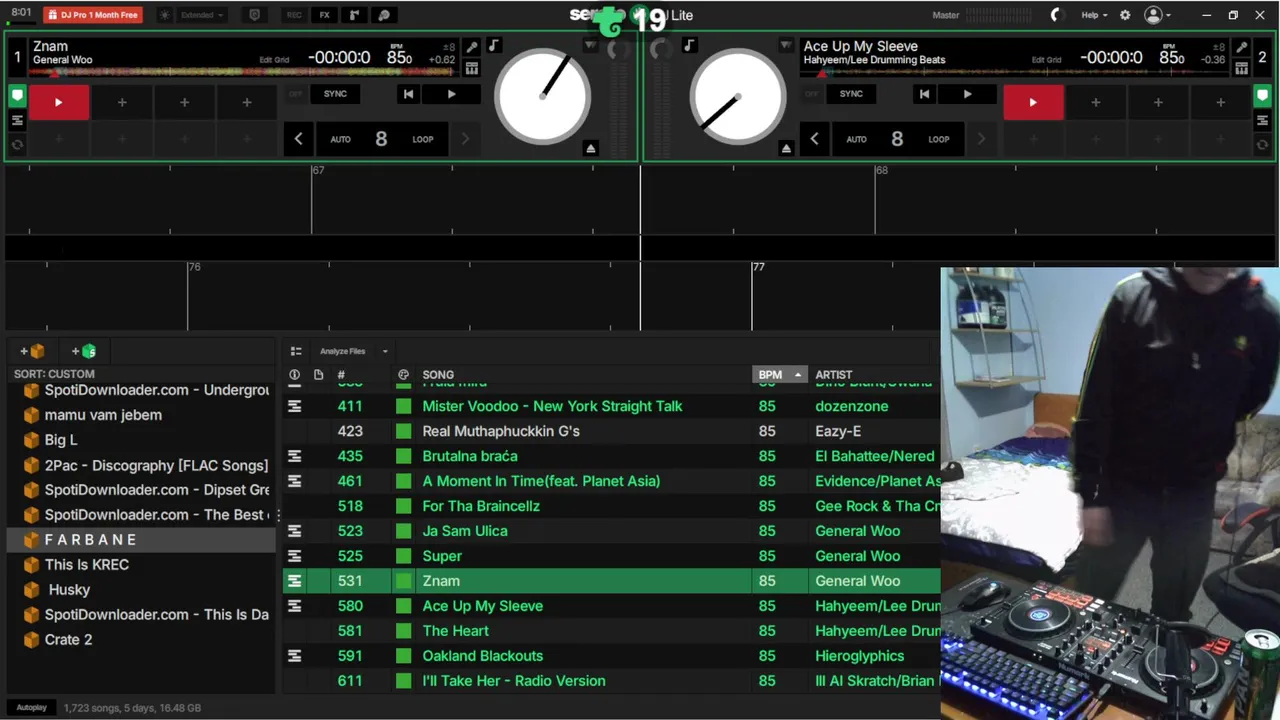The height and width of the screenshot is (720, 1280).
Task: Select deck 2 cue points tab icon
Action: [x=1262, y=97]
